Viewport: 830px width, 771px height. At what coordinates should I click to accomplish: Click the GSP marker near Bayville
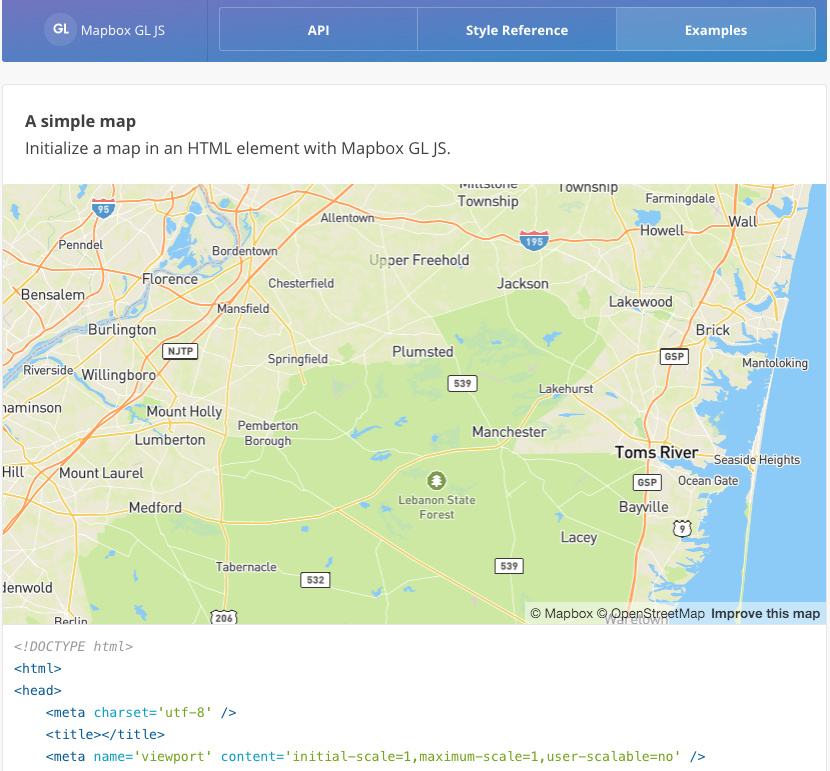point(647,482)
